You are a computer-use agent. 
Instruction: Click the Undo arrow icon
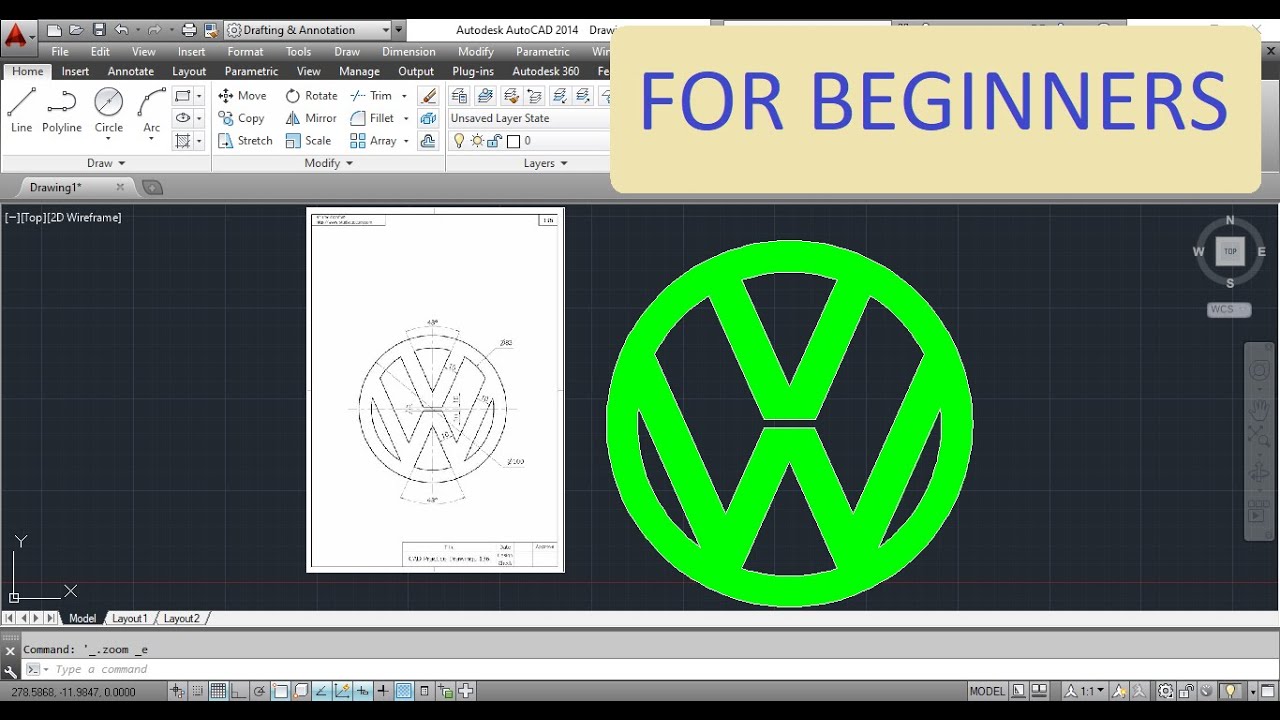121,30
